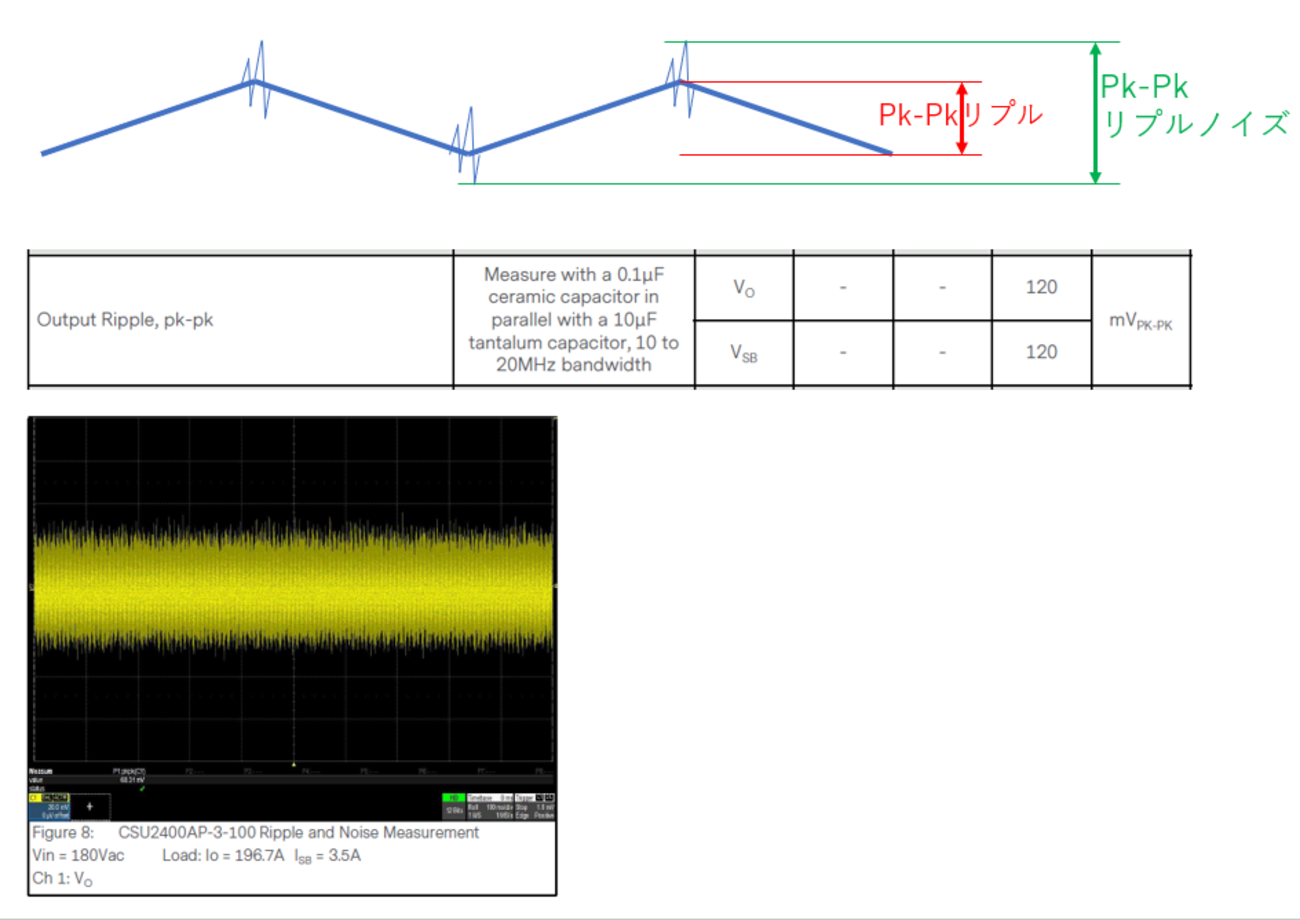Select the empty P8 measurement slot
1300x920 pixels.
coord(545,771)
